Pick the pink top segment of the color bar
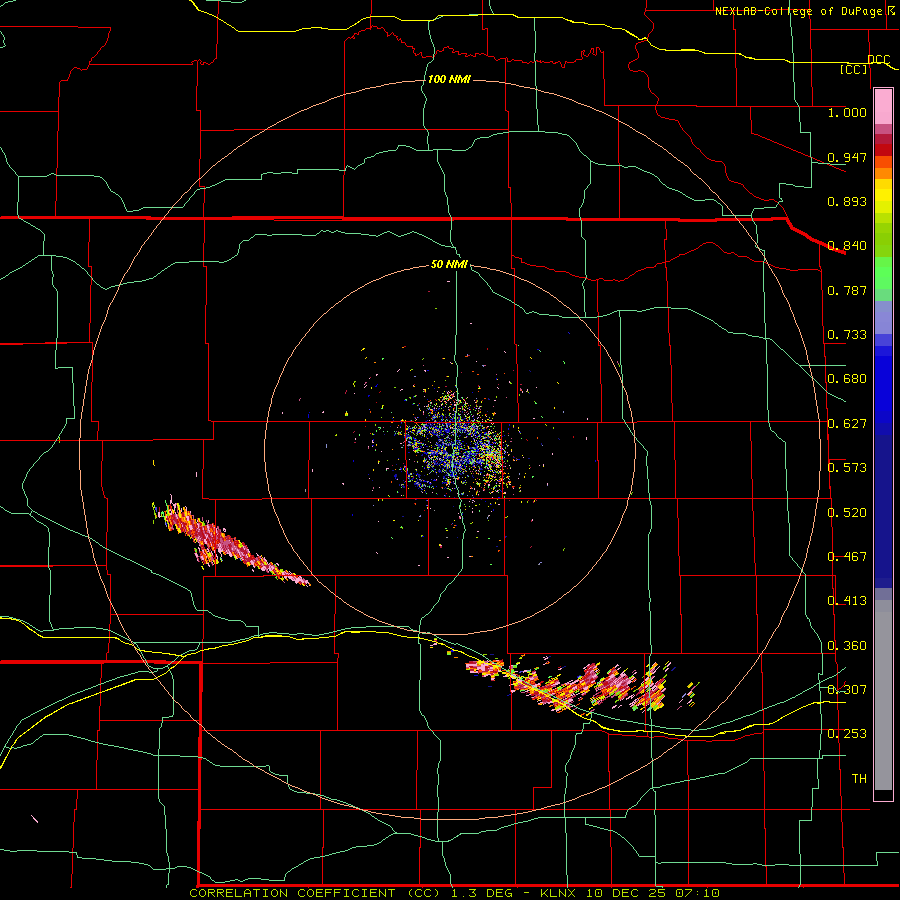The width and height of the screenshot is (900, 900). click(x=883, y=107)
